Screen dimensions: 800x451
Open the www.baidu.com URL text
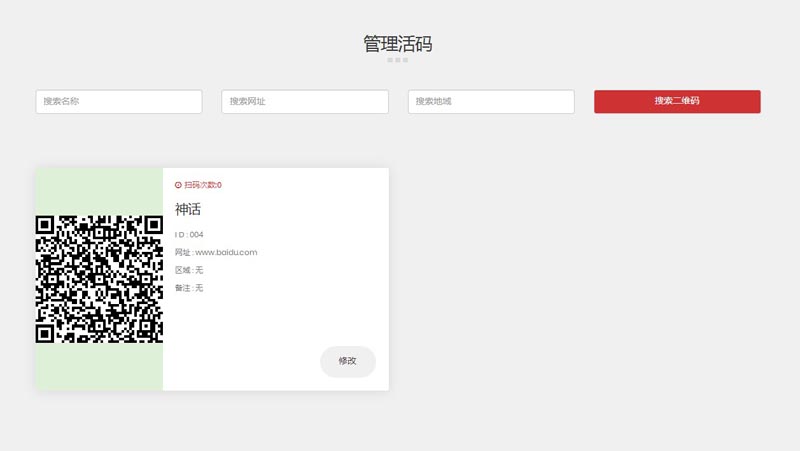click(225, 253)
